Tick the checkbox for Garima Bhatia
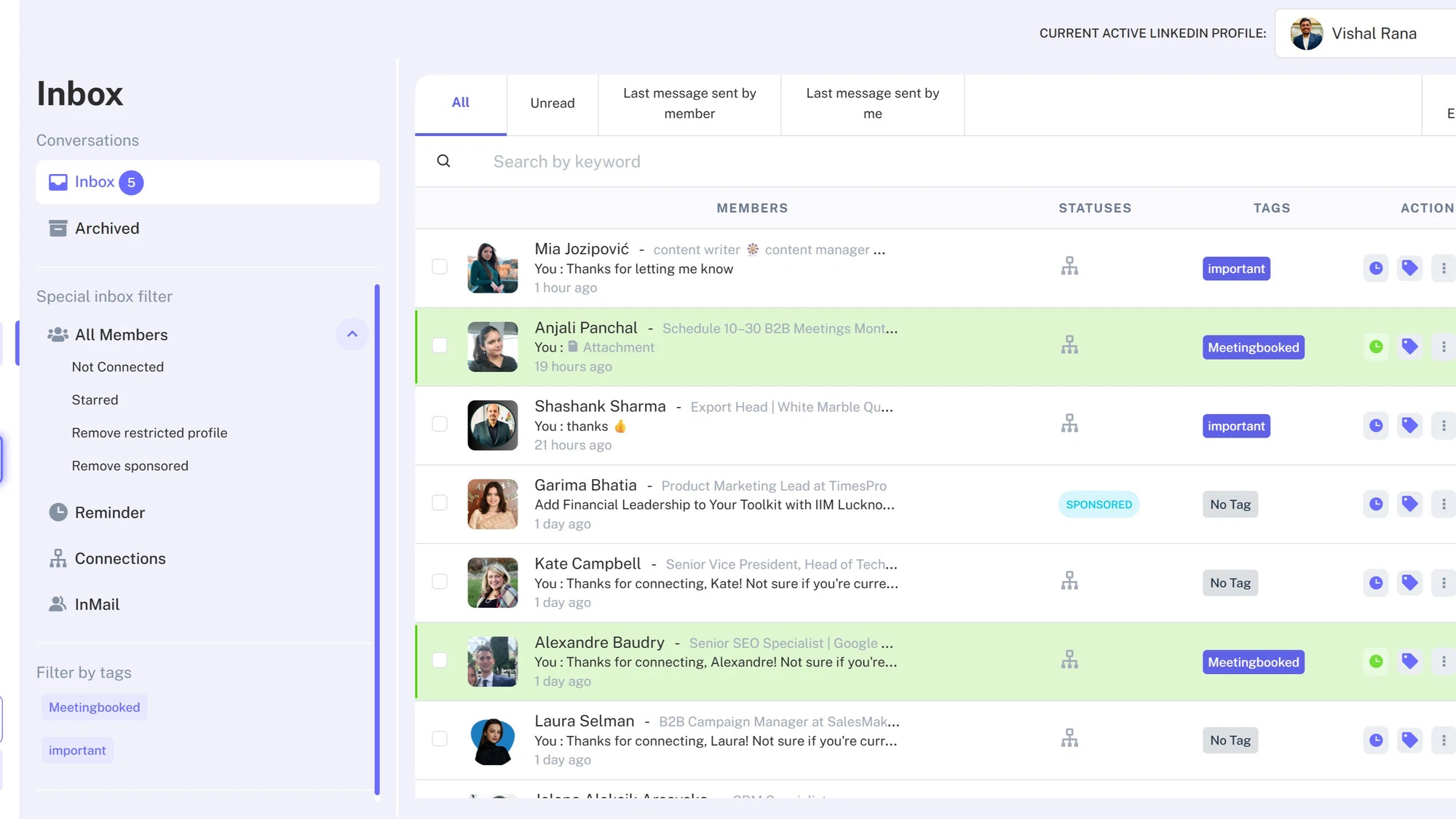 tap(440, 503)
